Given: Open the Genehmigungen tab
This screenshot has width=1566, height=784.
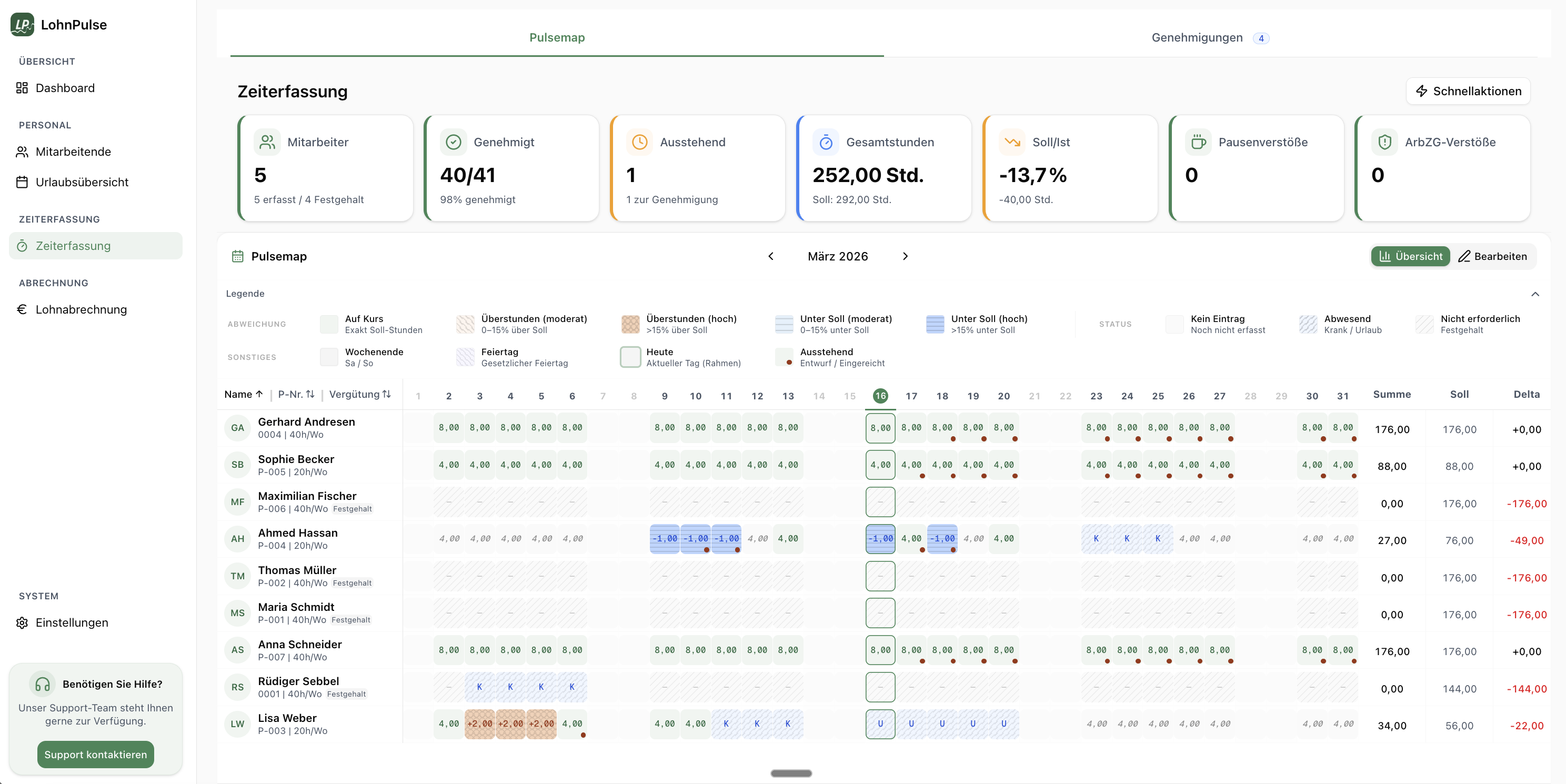Looking at the screenshot, I should pyautogui.click(x=1197, y=38).
